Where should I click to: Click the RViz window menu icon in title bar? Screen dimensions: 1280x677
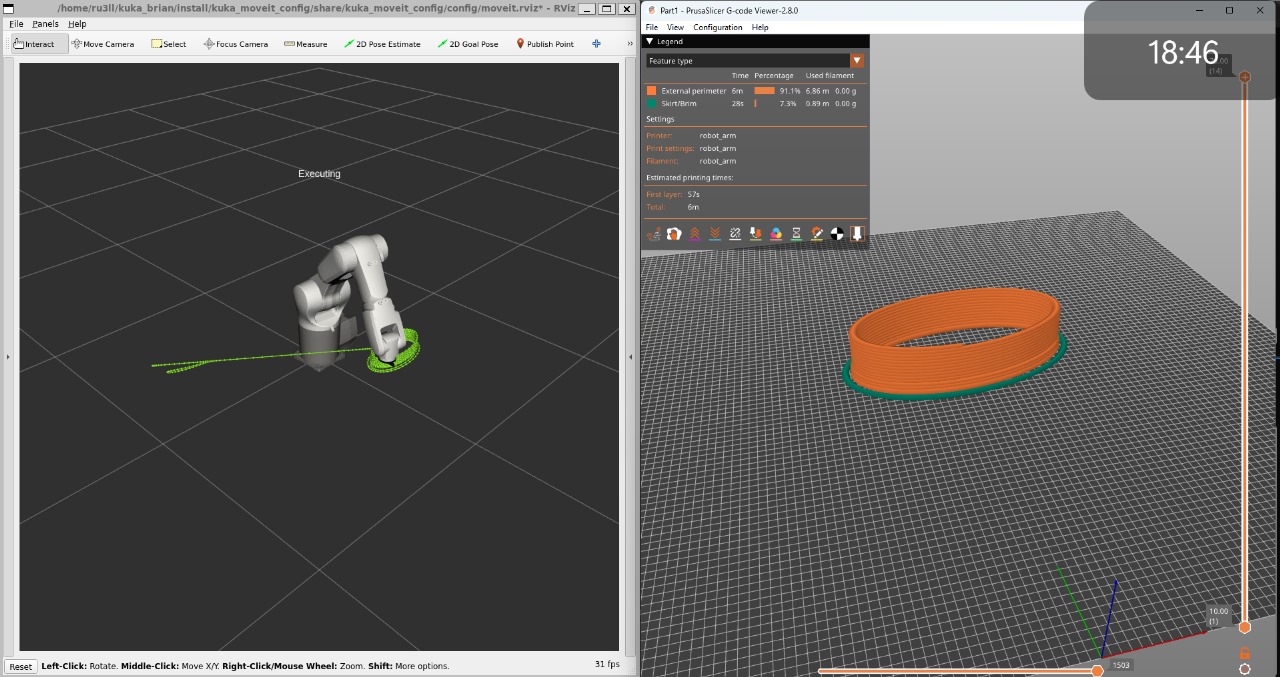pyautogui.click(x=8, y=8)
